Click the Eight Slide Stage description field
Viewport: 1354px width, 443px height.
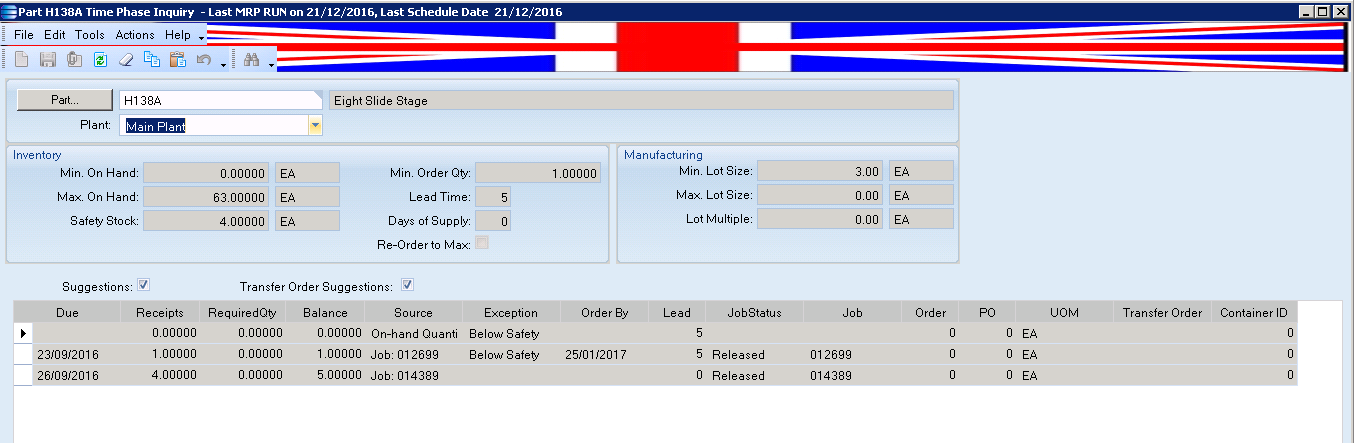coord(641,101)
